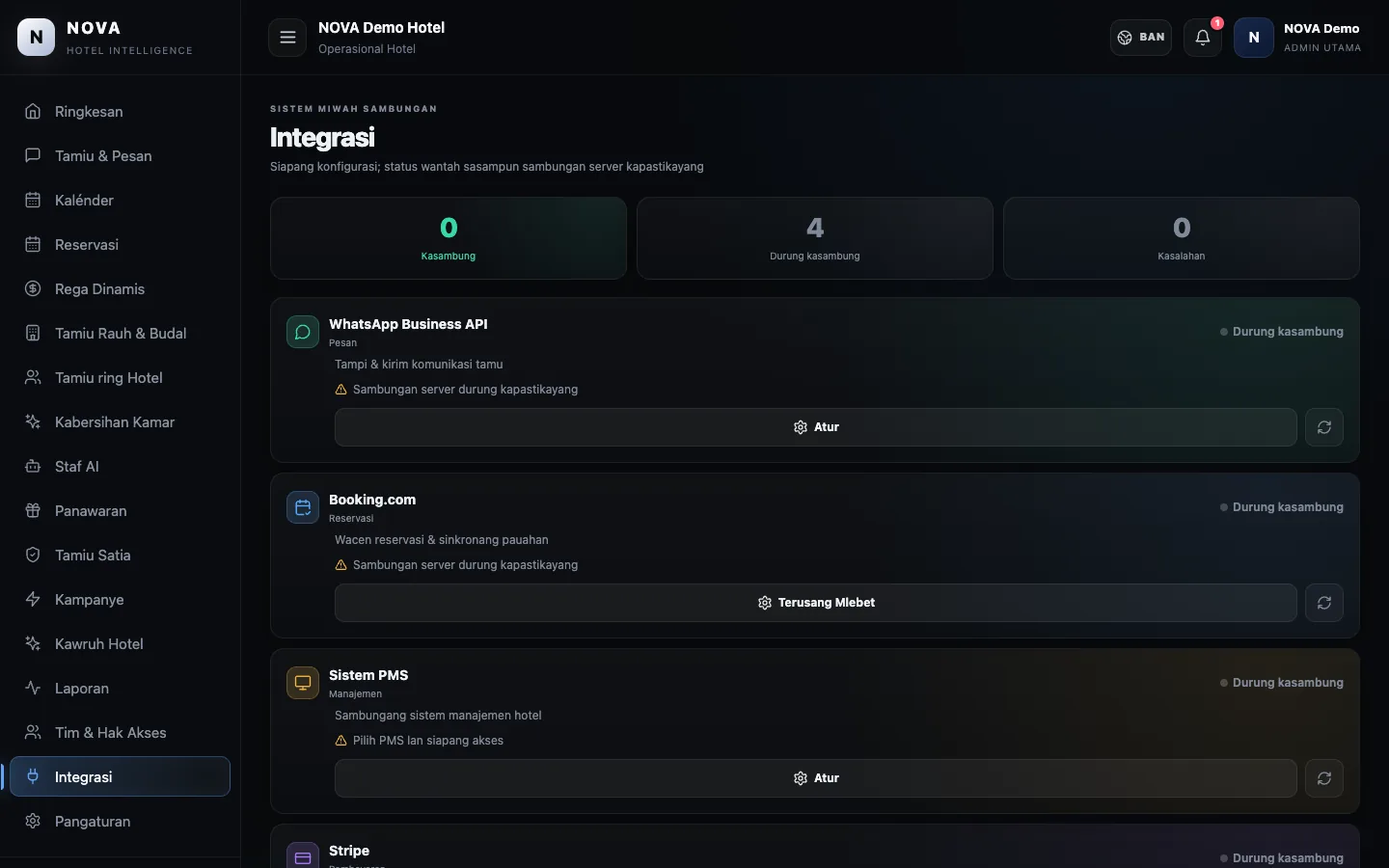Screen dimensions: 1389x868
Task: Refresh WhatsApp Business API connection
Action: click(1324, 427)
